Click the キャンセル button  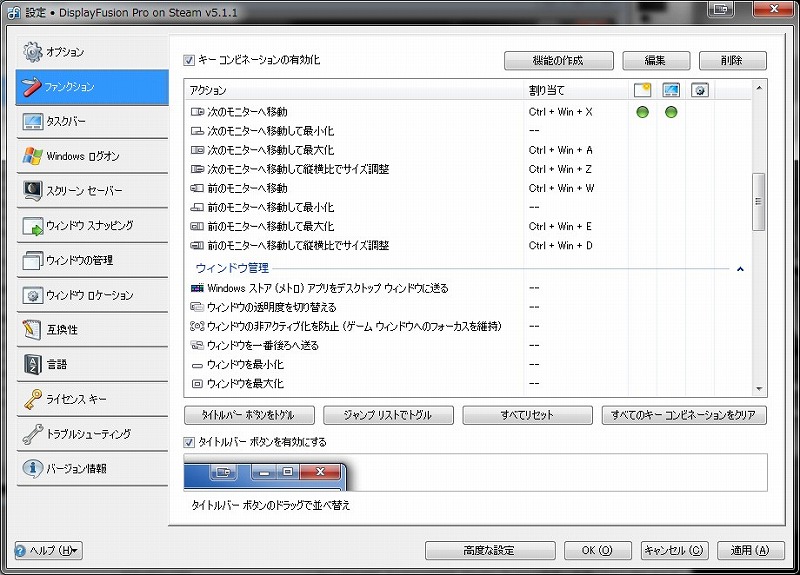click(x=674, y=551)
